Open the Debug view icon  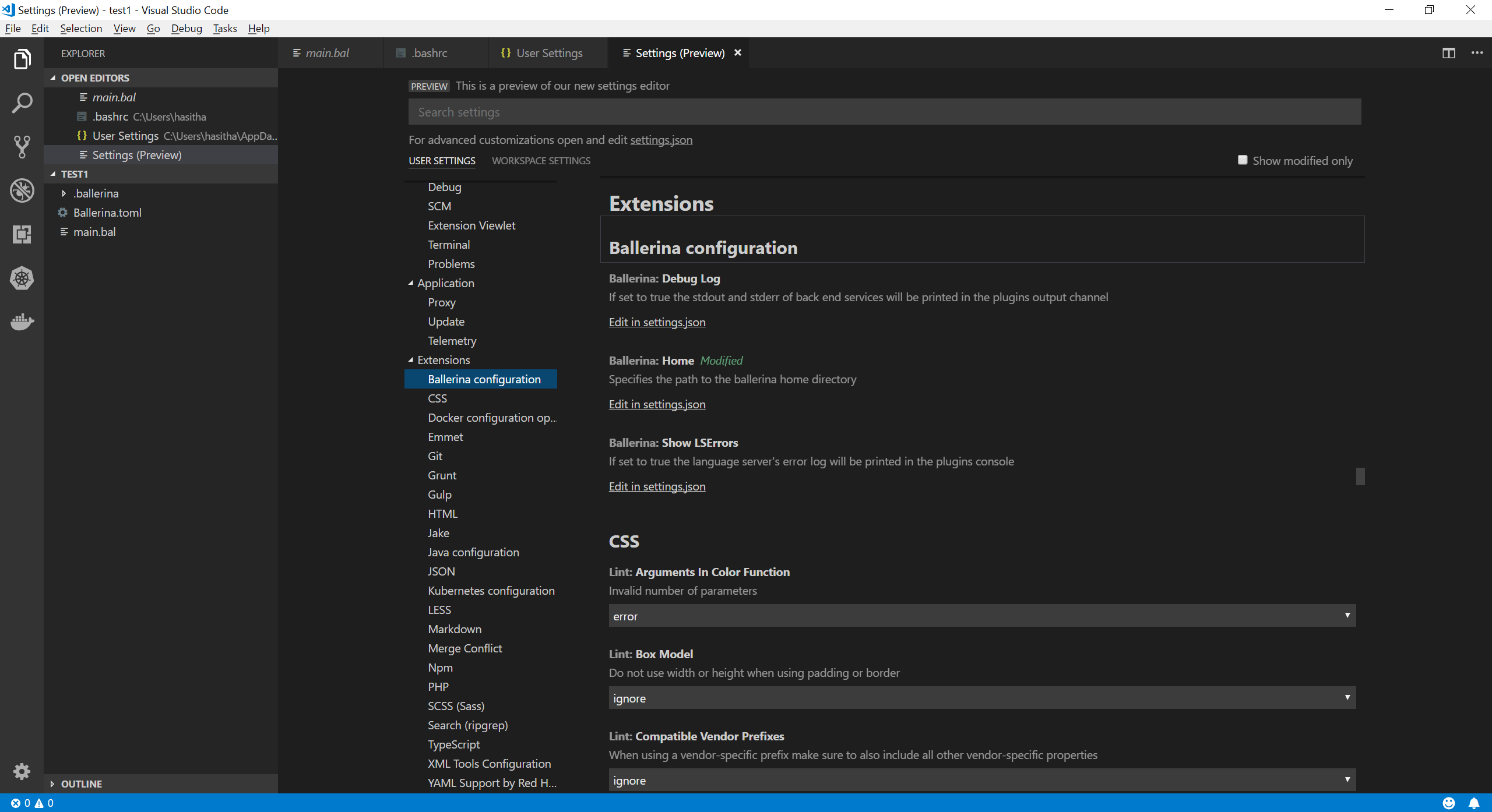click(x=22, y=190)
